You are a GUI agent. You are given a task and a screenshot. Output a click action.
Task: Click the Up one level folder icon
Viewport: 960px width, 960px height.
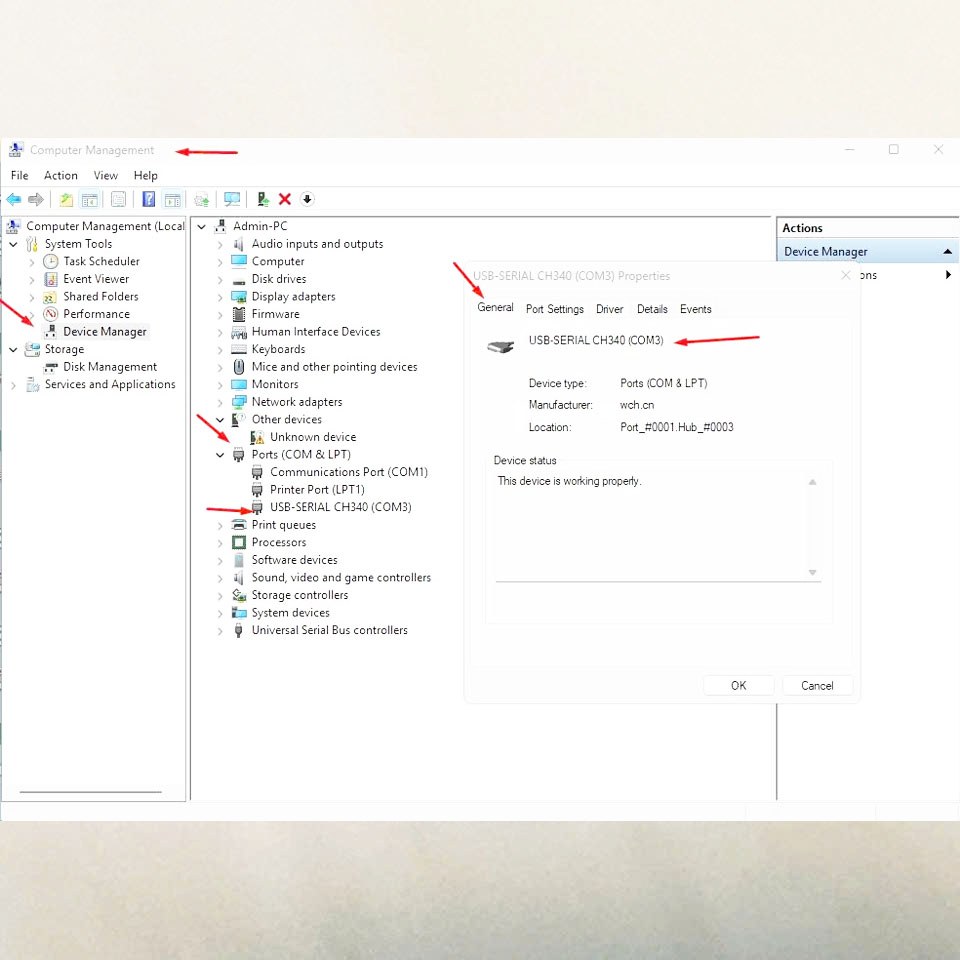tap(66, 199)
